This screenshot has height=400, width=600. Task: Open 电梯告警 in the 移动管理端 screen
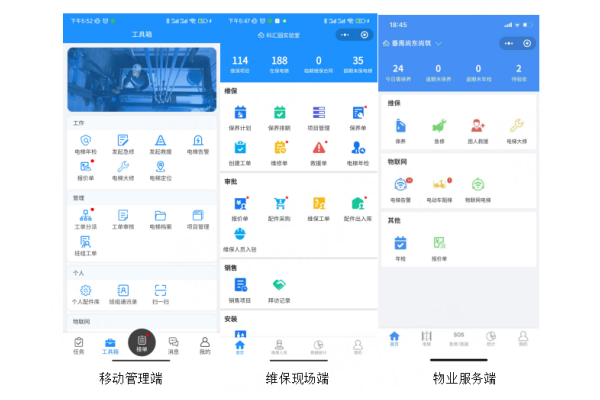(x=198, y=140)
